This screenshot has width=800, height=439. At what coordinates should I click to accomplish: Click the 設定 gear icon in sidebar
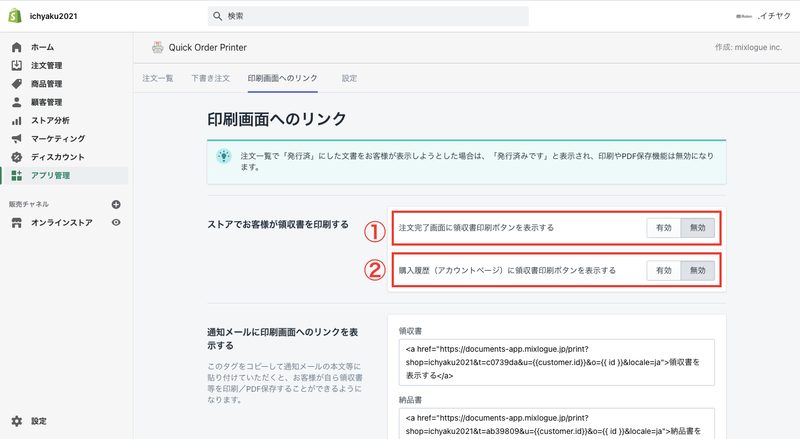pyautogui.click(x=16, y=421)
